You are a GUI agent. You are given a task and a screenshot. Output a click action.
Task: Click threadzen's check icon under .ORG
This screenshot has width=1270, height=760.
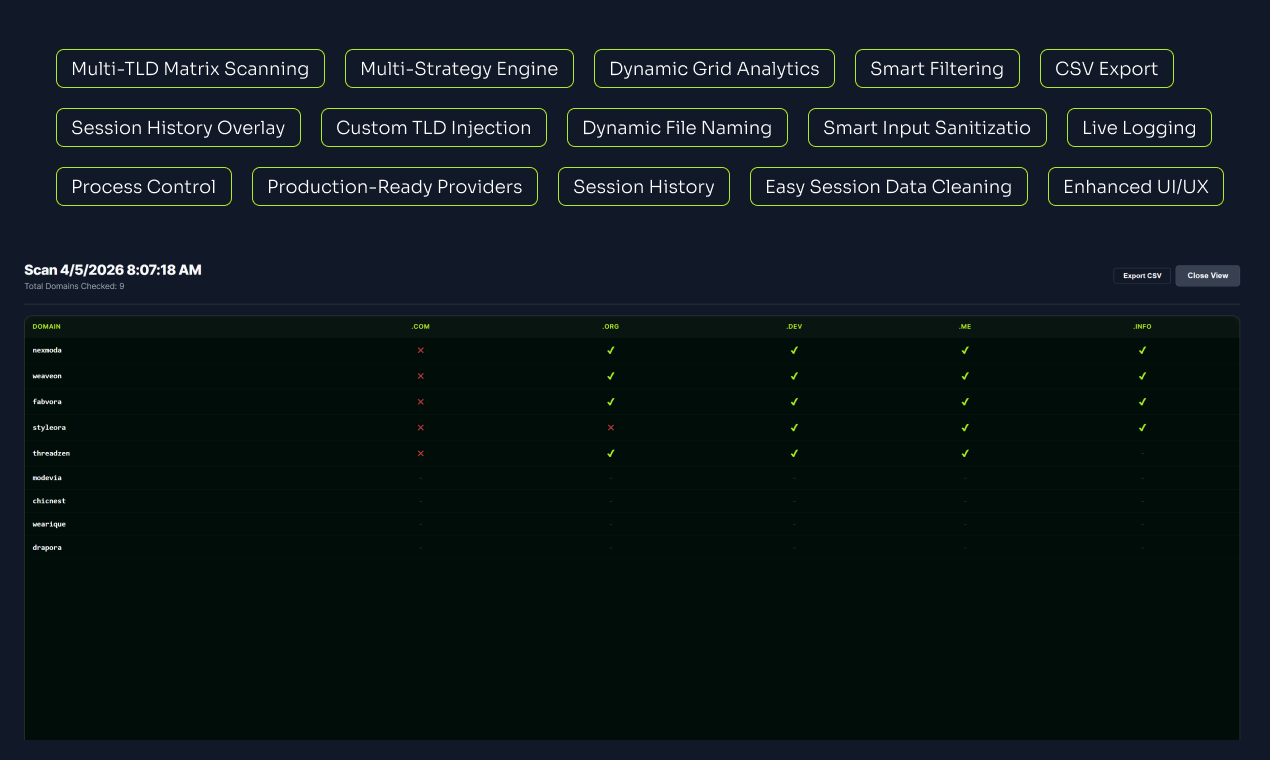(x=610, y=453)
